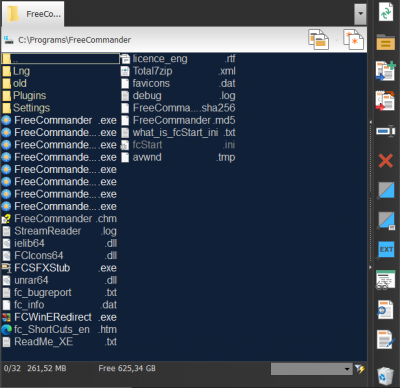Click the favorite folders icon in address bar
Screen dimensions: 400x388
pyautogui.click(x=318, y=40)
